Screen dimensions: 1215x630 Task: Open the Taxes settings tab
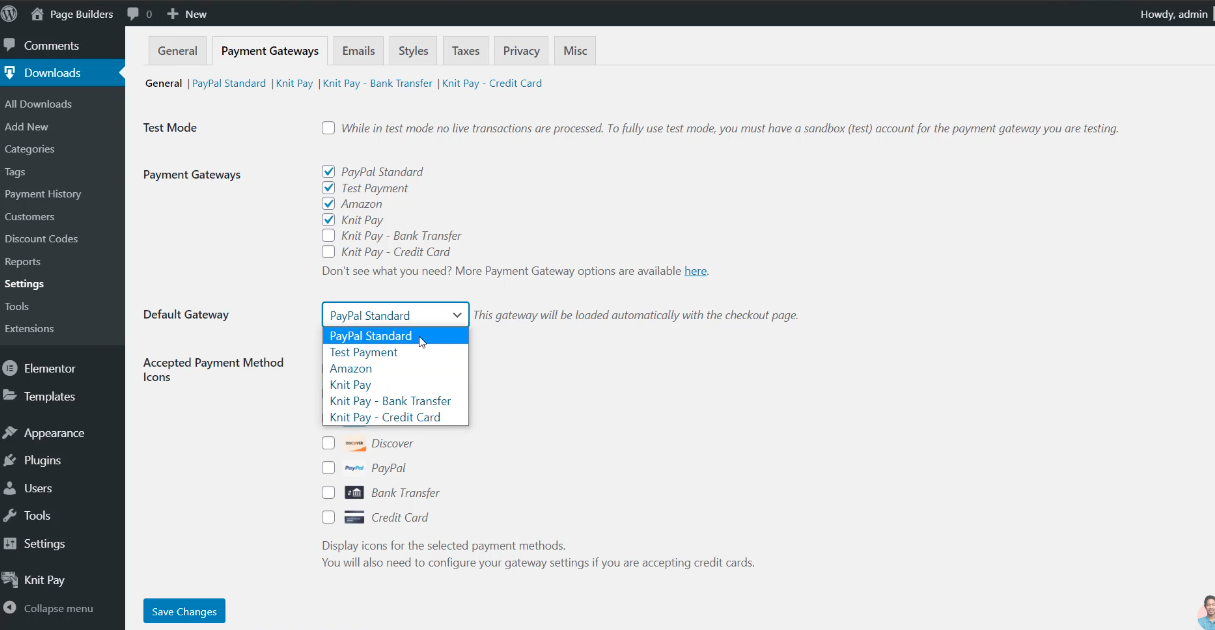click(465, 51)
